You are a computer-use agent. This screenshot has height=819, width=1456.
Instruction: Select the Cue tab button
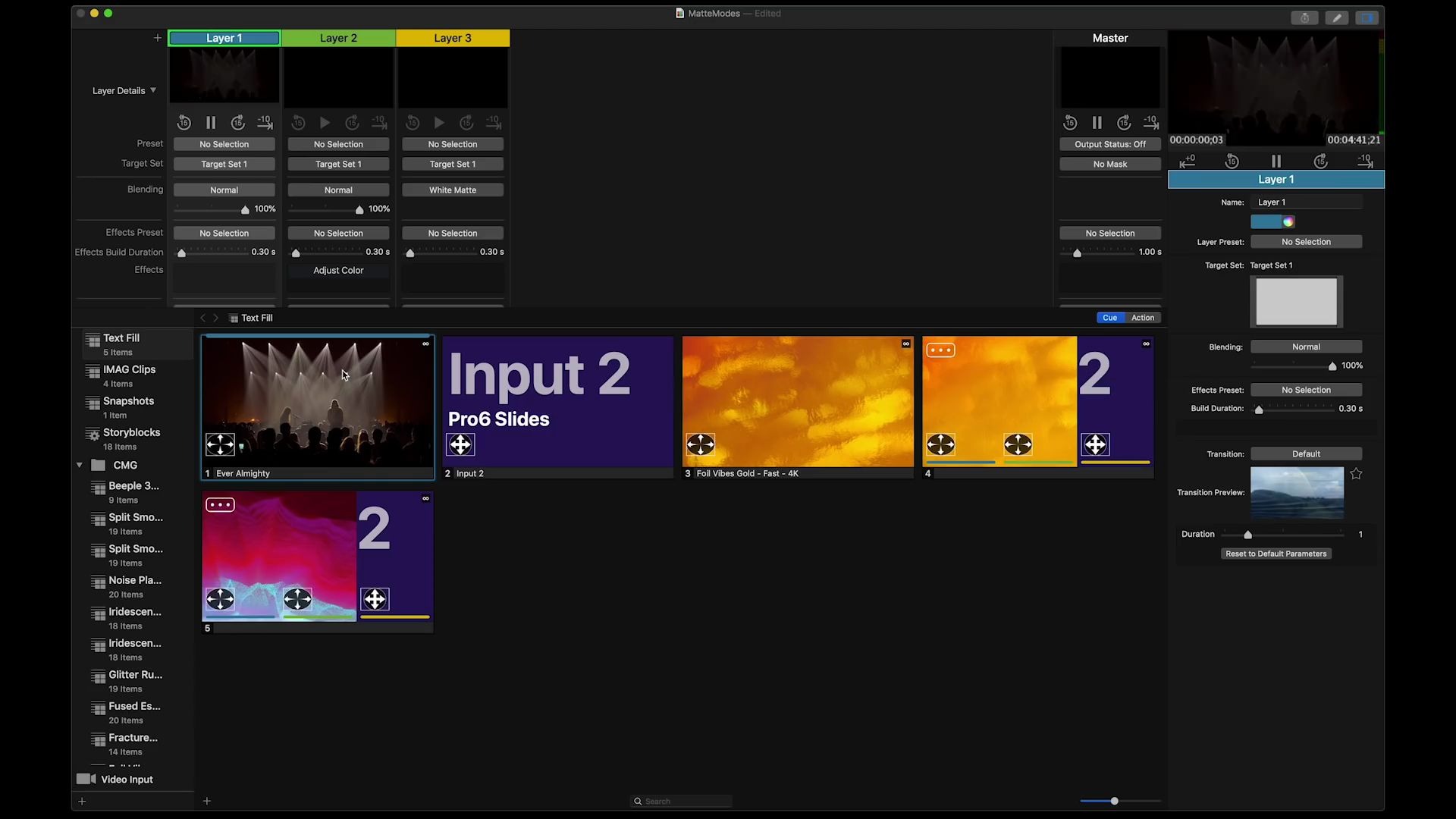(x=1109, y=317)
